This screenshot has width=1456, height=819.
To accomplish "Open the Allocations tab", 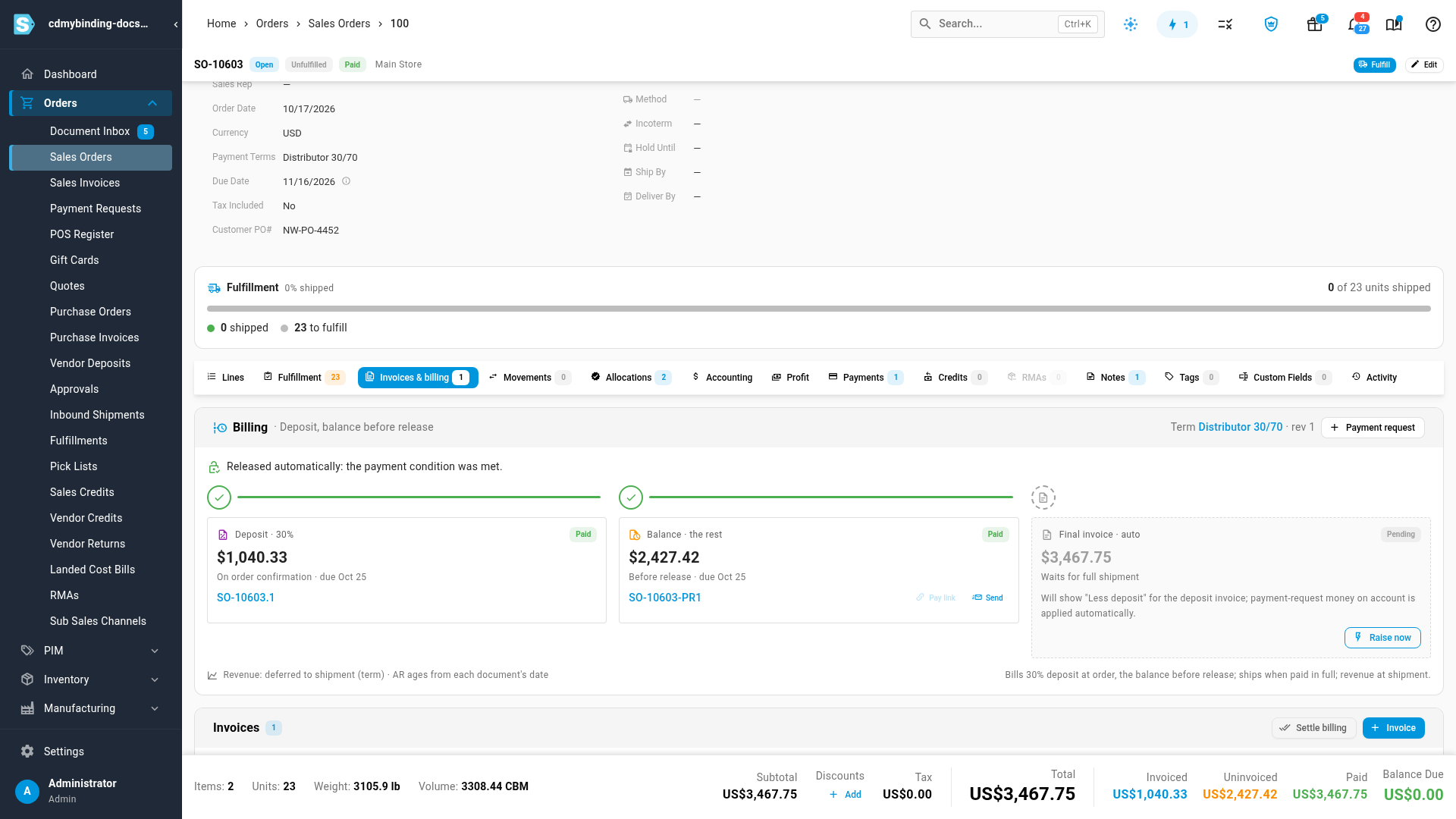I will pyautogui.click(x=631, y=377).
